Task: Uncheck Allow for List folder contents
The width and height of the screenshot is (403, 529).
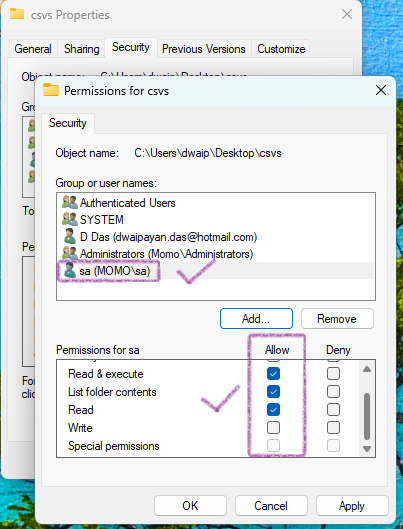Action: (x=273, y=392)
